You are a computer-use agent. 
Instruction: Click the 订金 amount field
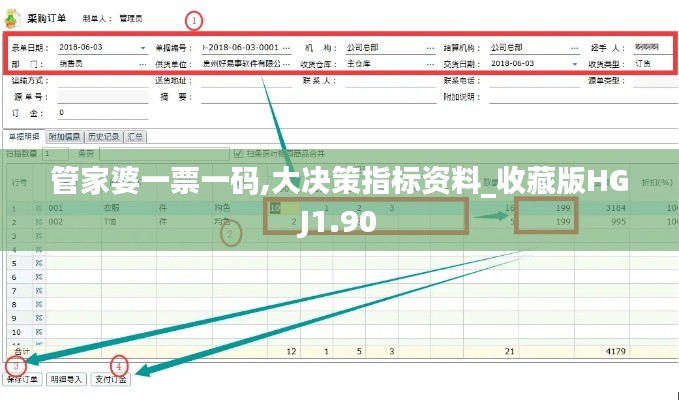coord(103,113)
